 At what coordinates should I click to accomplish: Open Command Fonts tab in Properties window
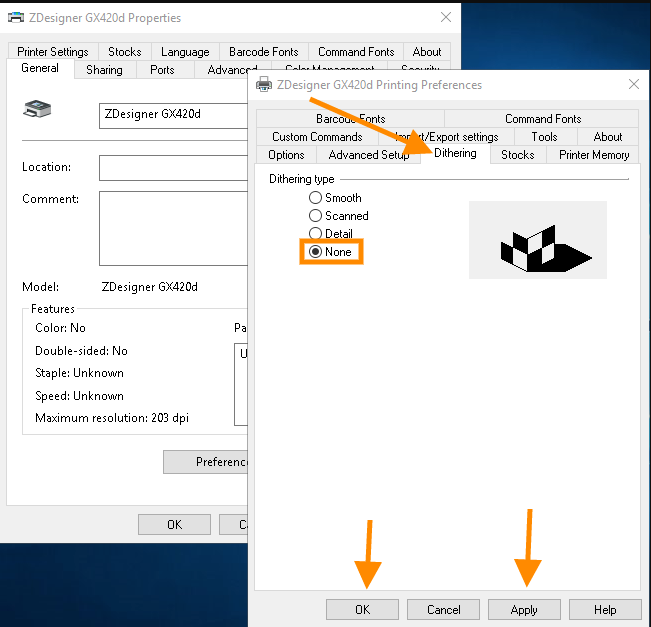click(356, 51)
